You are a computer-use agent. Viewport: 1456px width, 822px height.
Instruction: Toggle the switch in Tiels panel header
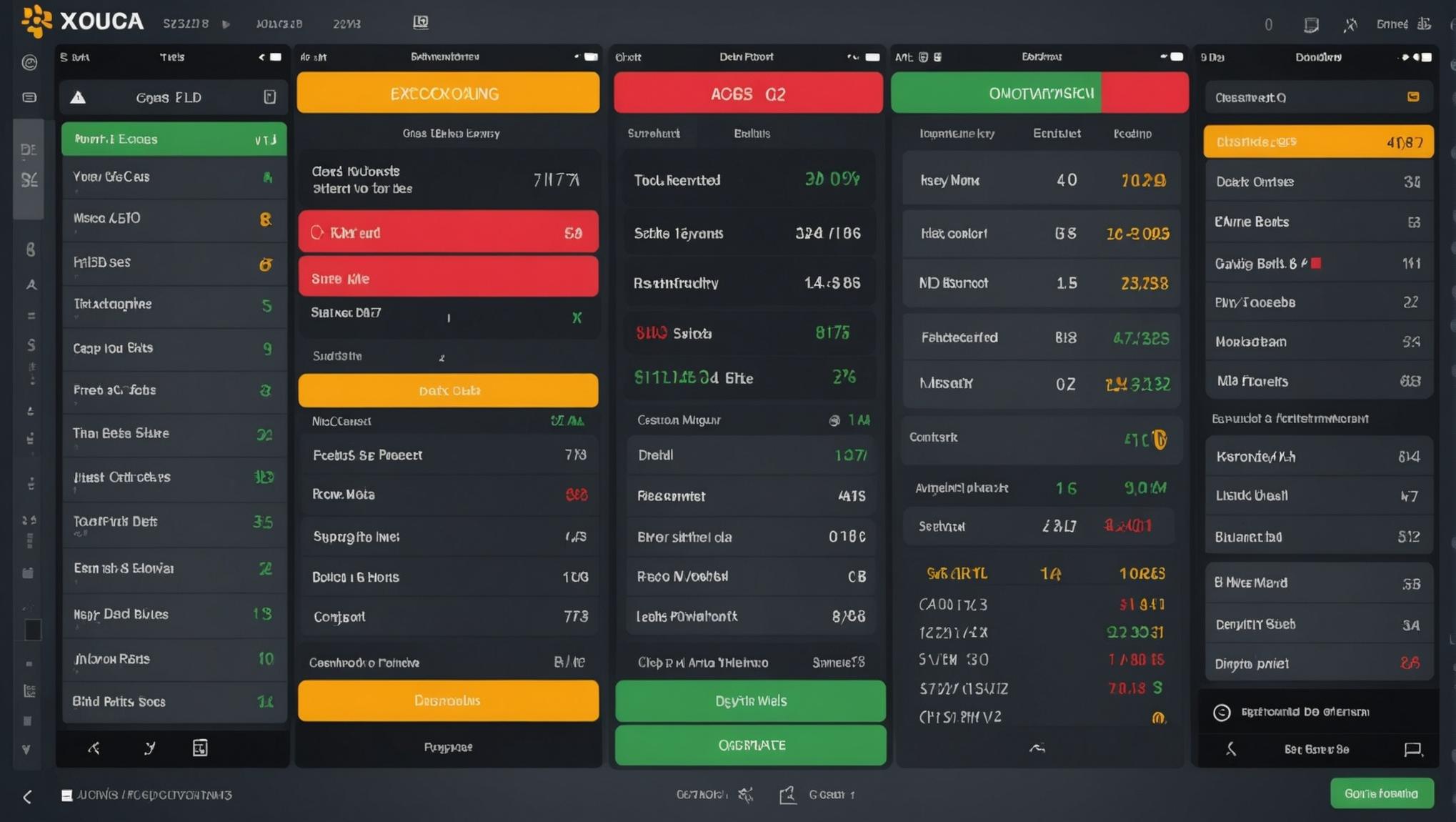pyautogui.click(x=275, y=57)
